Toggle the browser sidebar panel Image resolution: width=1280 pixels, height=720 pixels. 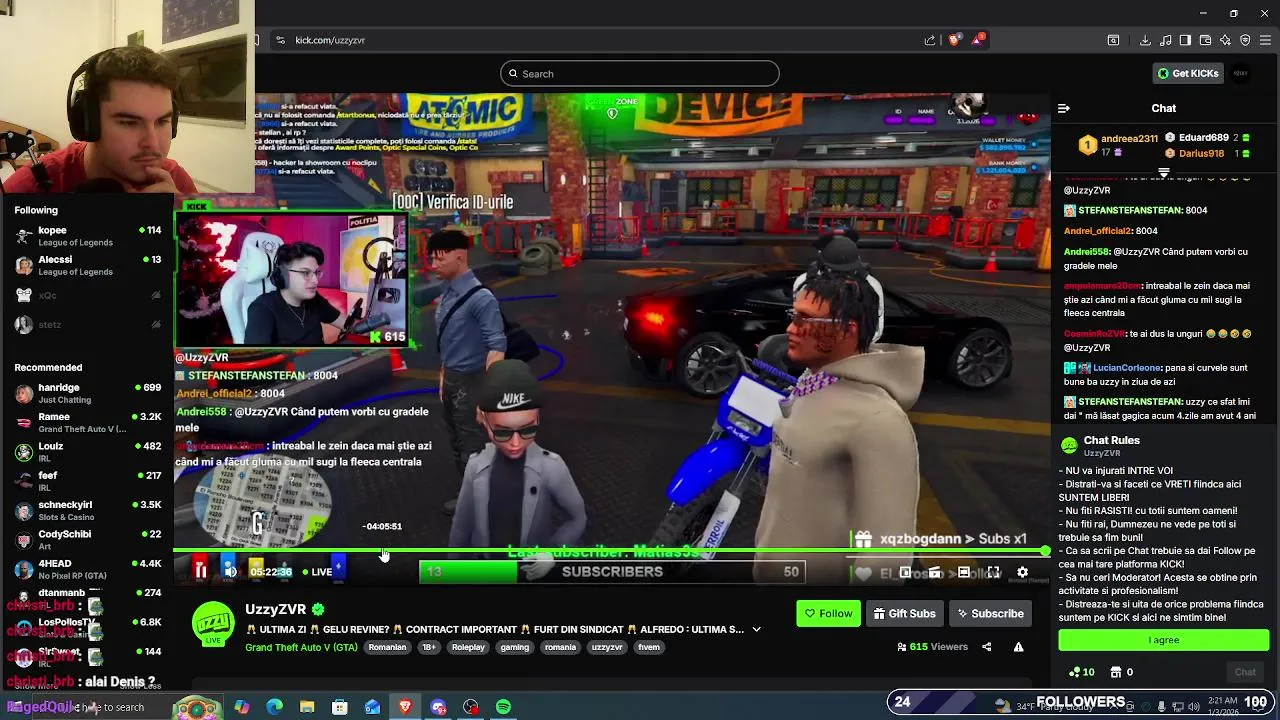1185,40
